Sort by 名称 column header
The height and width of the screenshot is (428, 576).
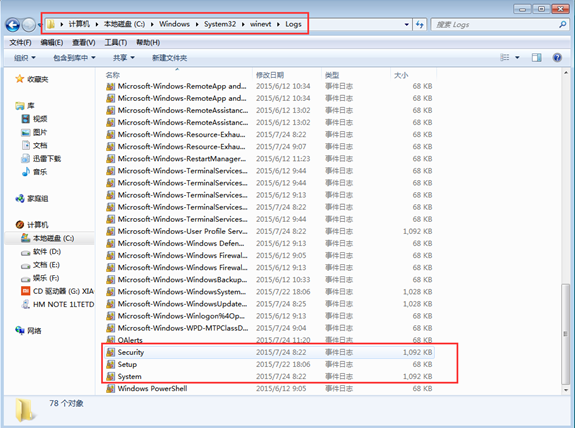pyautogui.click(x=113, y=75)
